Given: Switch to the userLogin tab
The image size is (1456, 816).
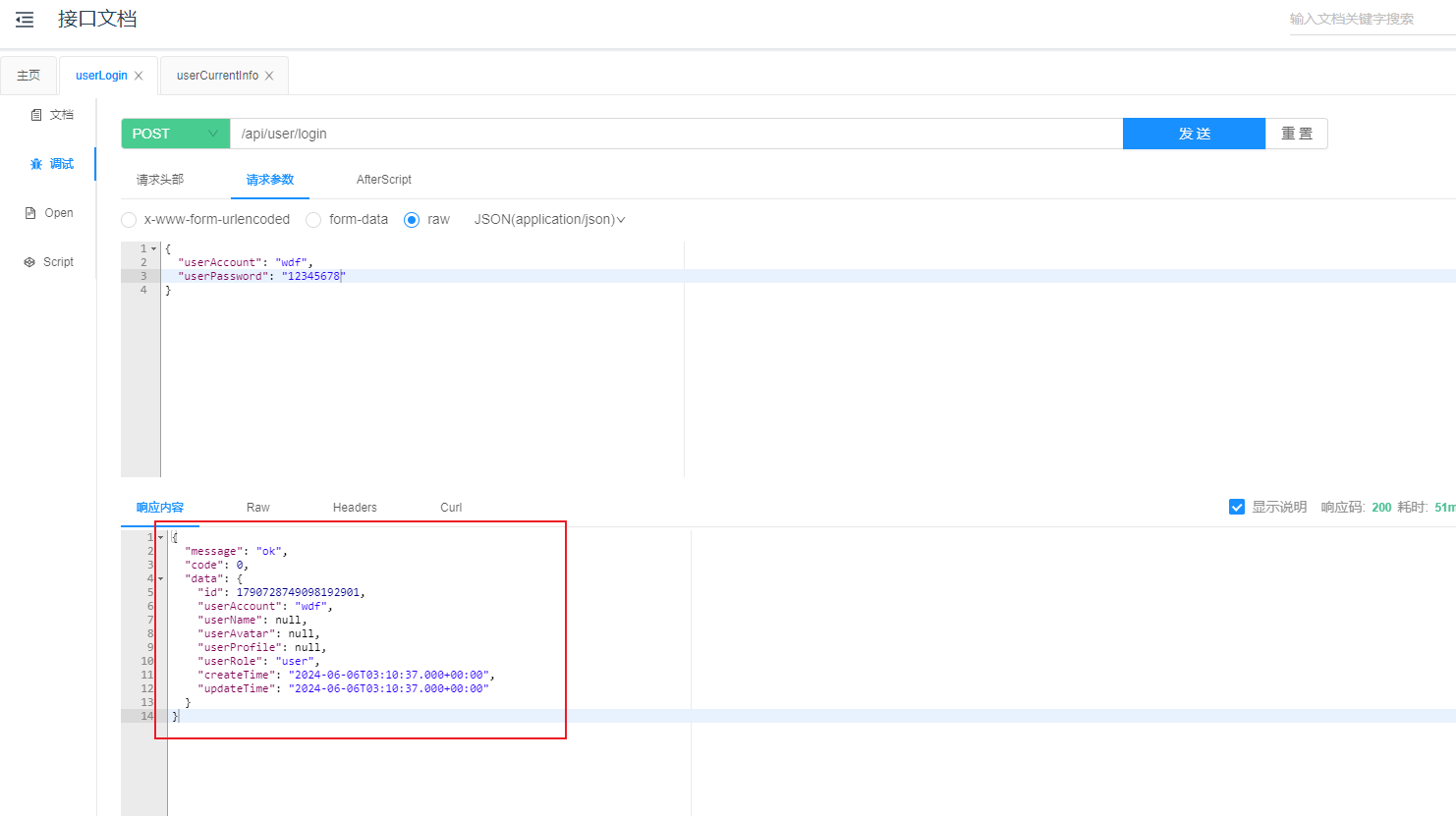Looking at the screenshot, I should (x=101, y=76).
